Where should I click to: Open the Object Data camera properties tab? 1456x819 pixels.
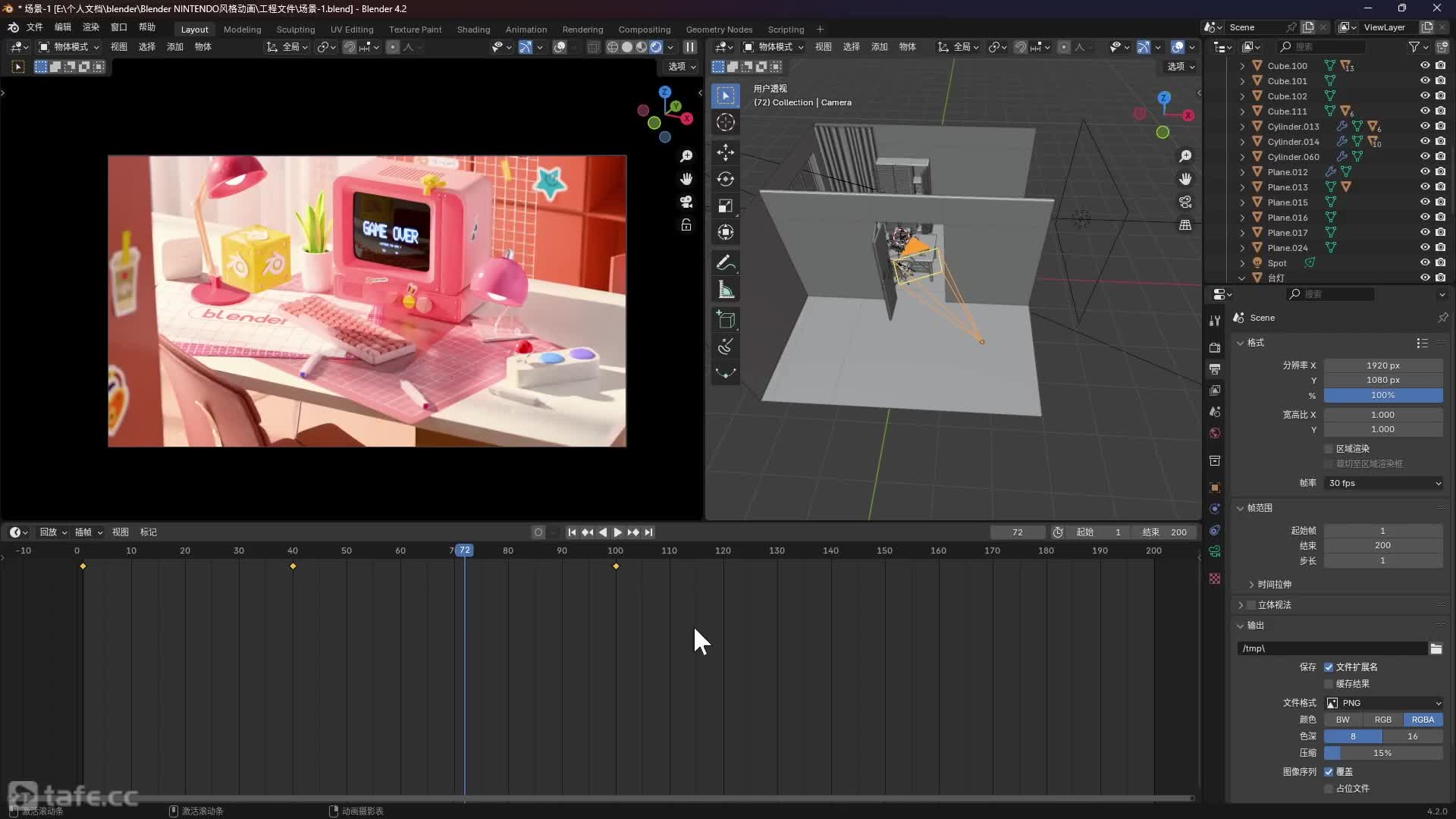(x=1215, y=551)
